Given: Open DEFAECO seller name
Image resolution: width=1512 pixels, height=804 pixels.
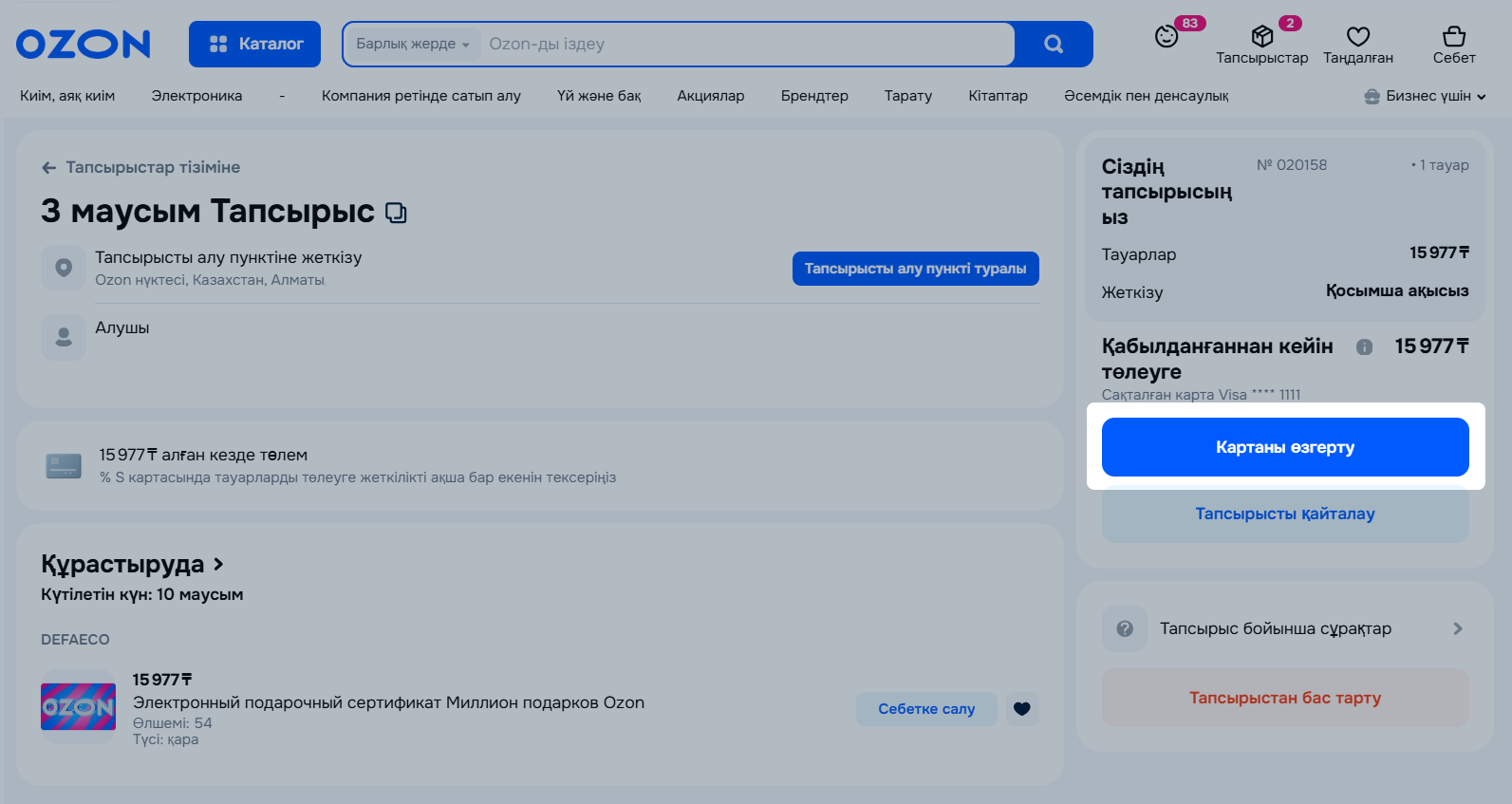Looking at the screenshot, I should pyautogui.click(x=75, y=640).
